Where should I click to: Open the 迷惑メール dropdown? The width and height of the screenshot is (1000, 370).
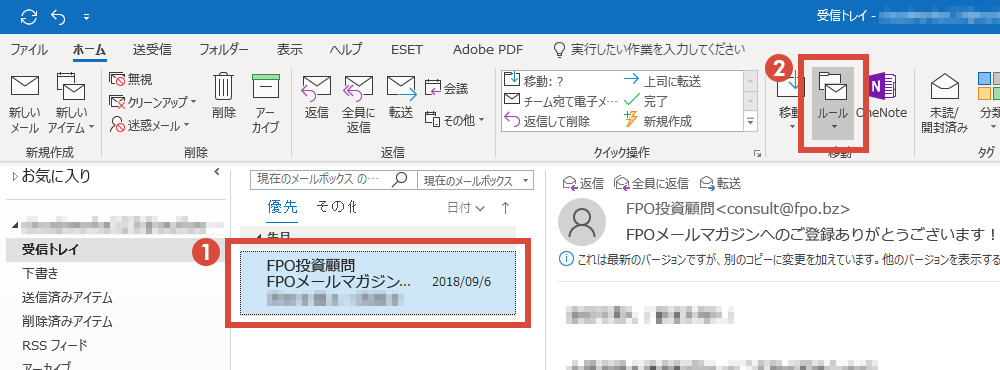(150, 125)
